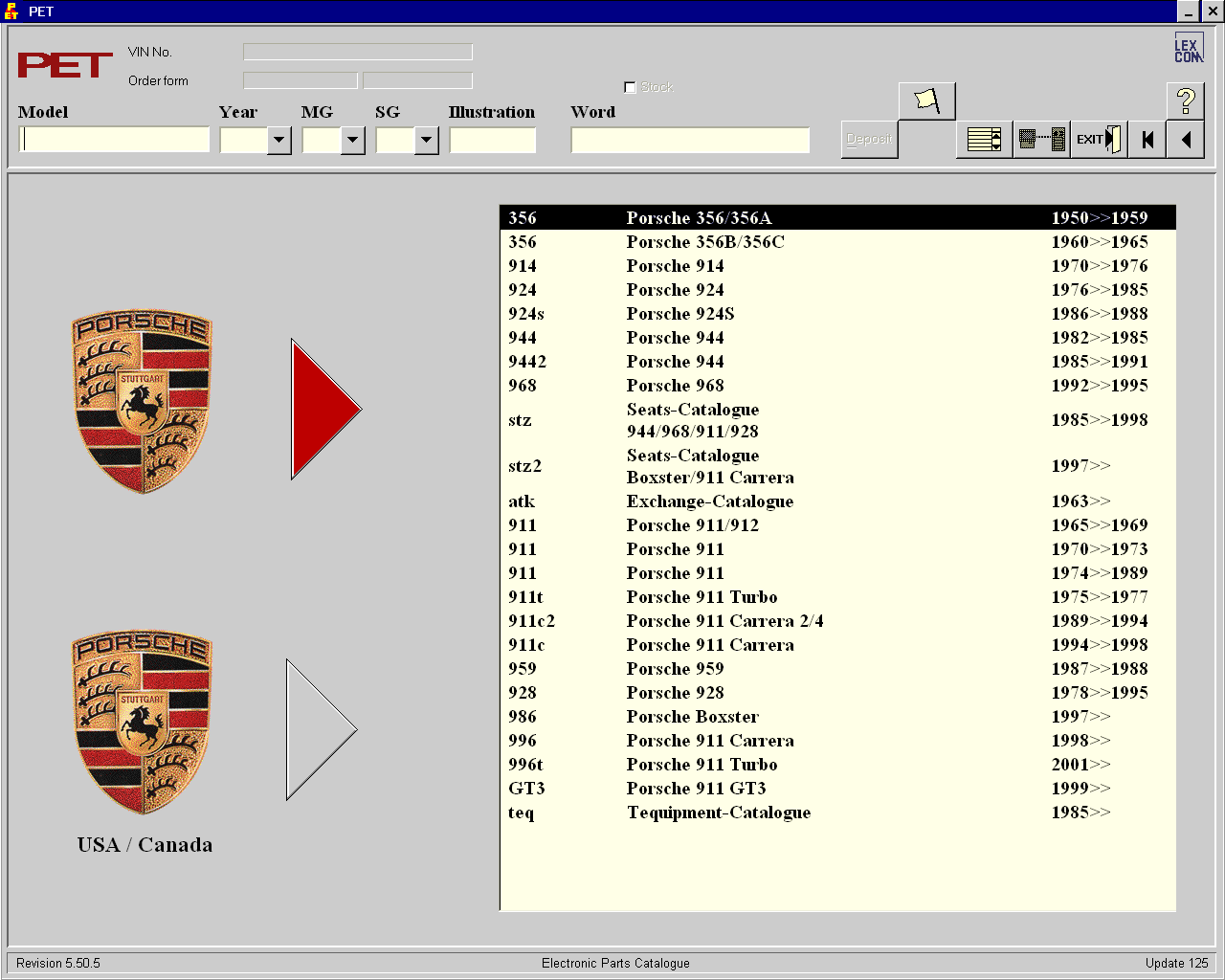Click the white triangle arrow for USA/Canada

[x=321, y=729]
